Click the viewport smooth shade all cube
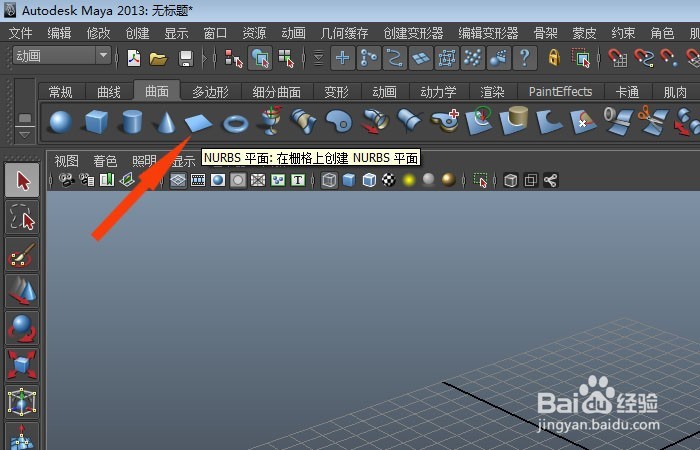700x450 pixels. (349, 180)
